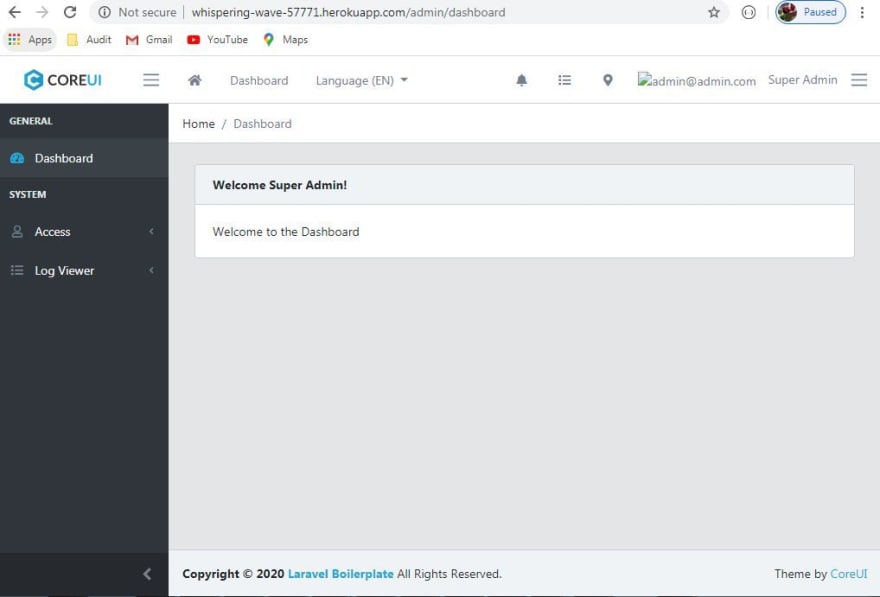Viewport: 880px width, 597px height.
Task: Click the Access user icon in sidebar
Action: pos(17,231)
